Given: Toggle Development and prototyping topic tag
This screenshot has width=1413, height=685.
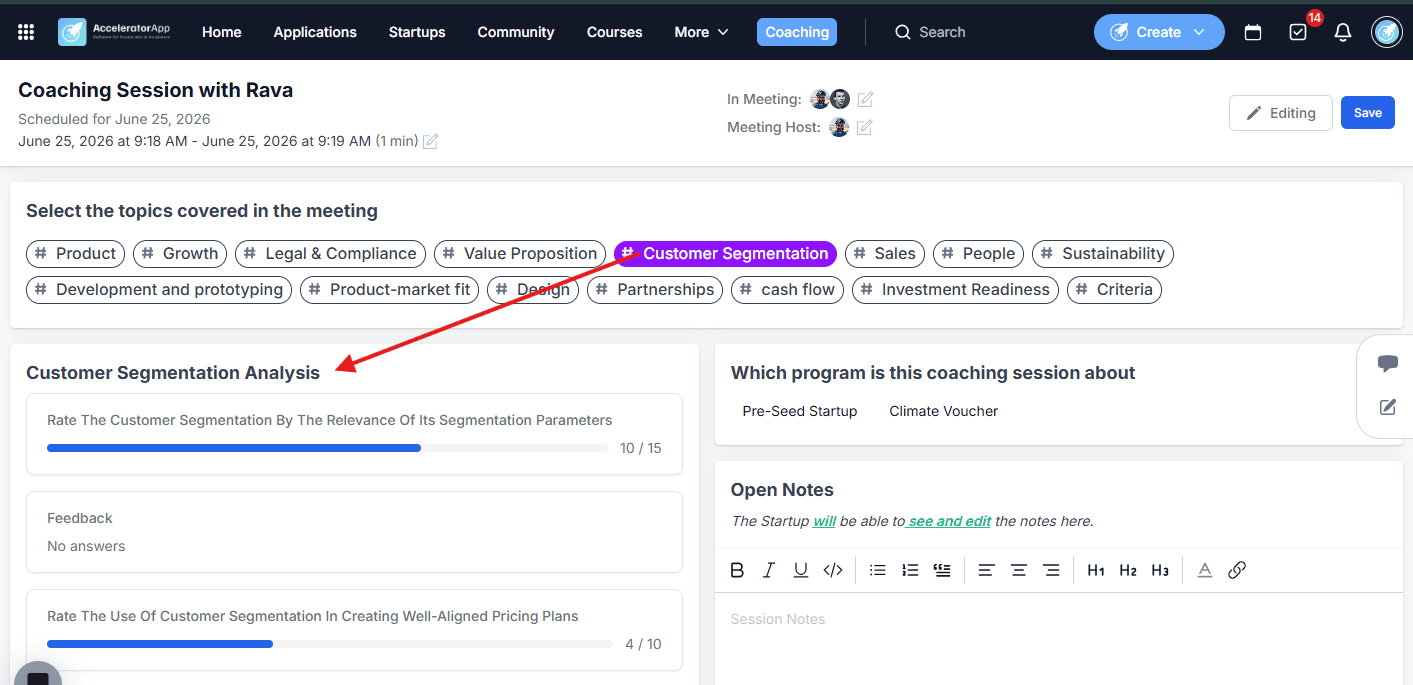Looking at the screenshot, I should [159, 290].
